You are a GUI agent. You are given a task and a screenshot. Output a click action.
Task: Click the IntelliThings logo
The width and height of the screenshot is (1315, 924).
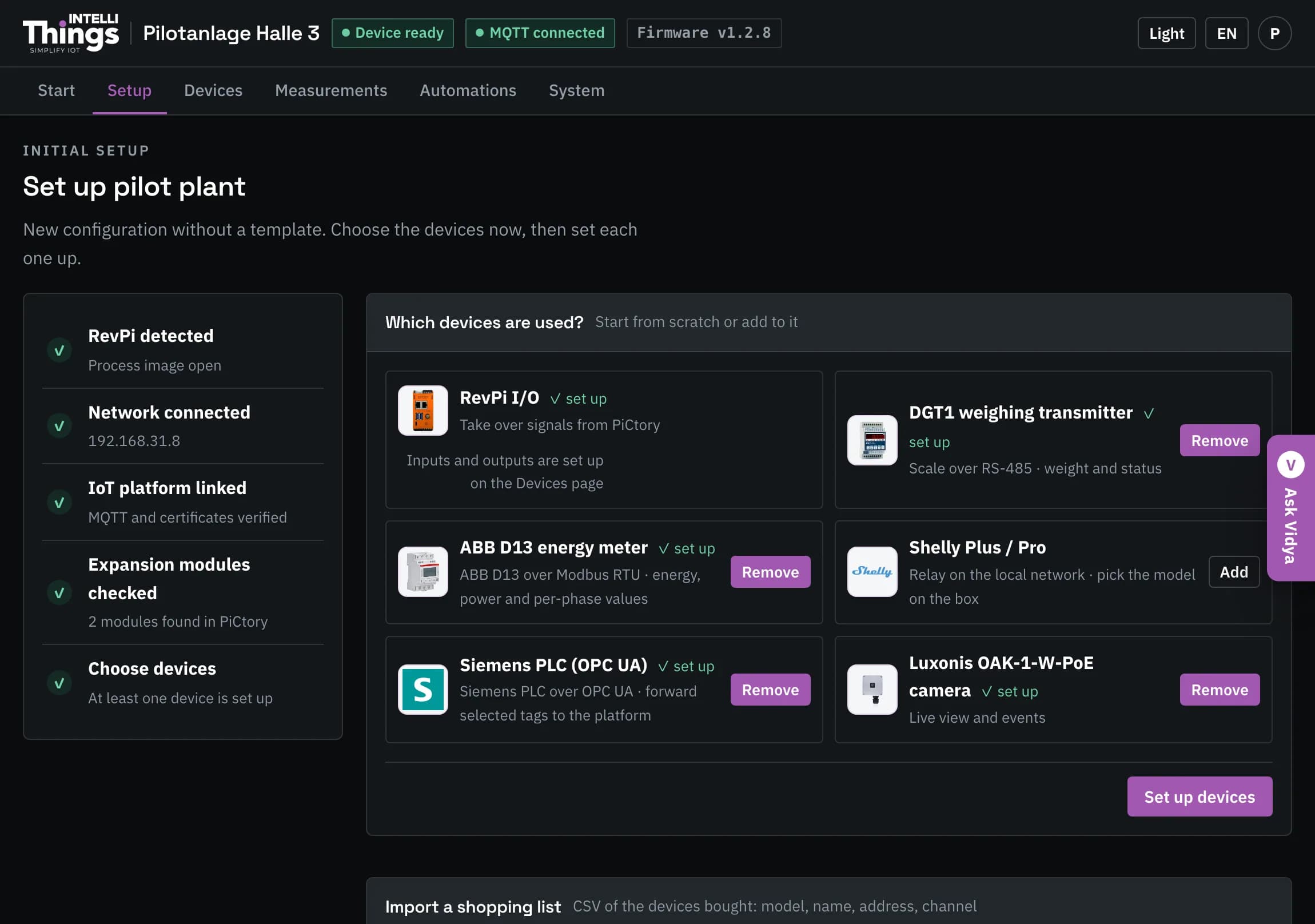pyautogui.click(x=71, y=33)
